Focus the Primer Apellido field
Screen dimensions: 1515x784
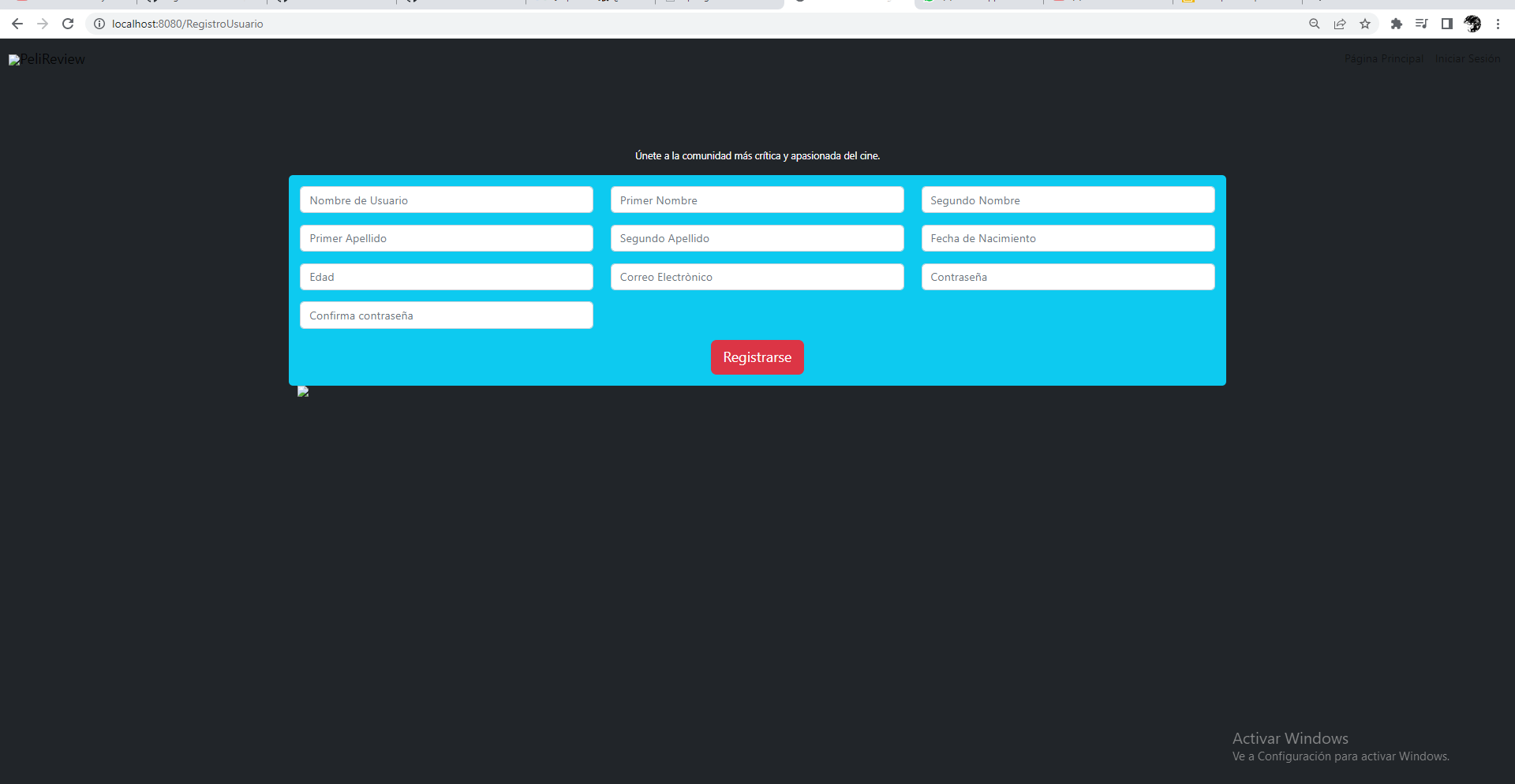[447, 238]
